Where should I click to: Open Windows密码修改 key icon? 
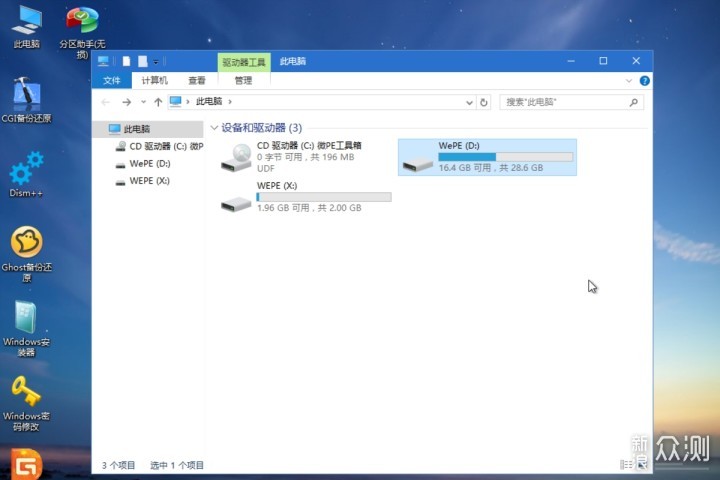coord(26,403)
